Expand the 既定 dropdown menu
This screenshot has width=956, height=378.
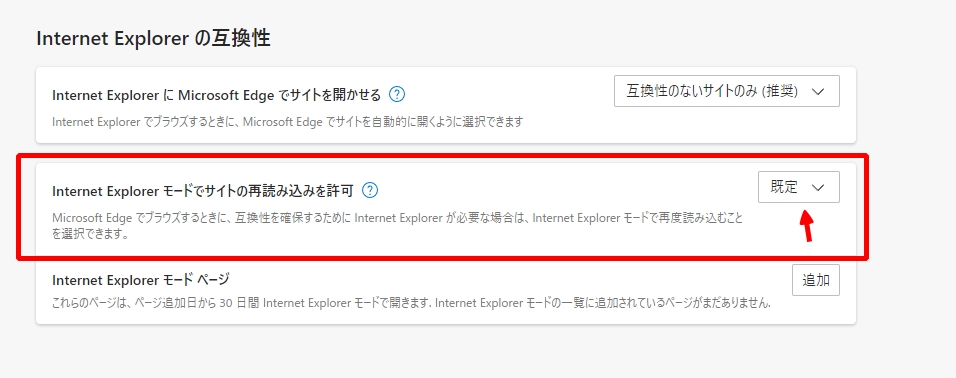799,187
